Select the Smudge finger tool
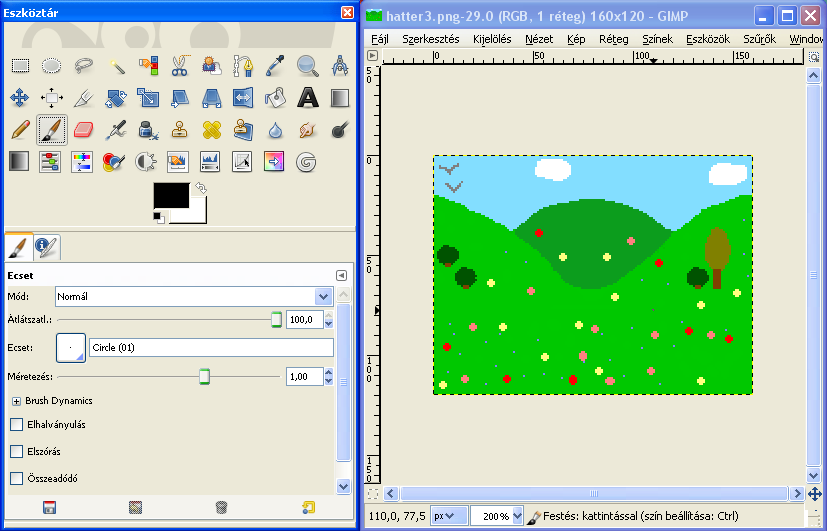 click(x=307, y=130)
